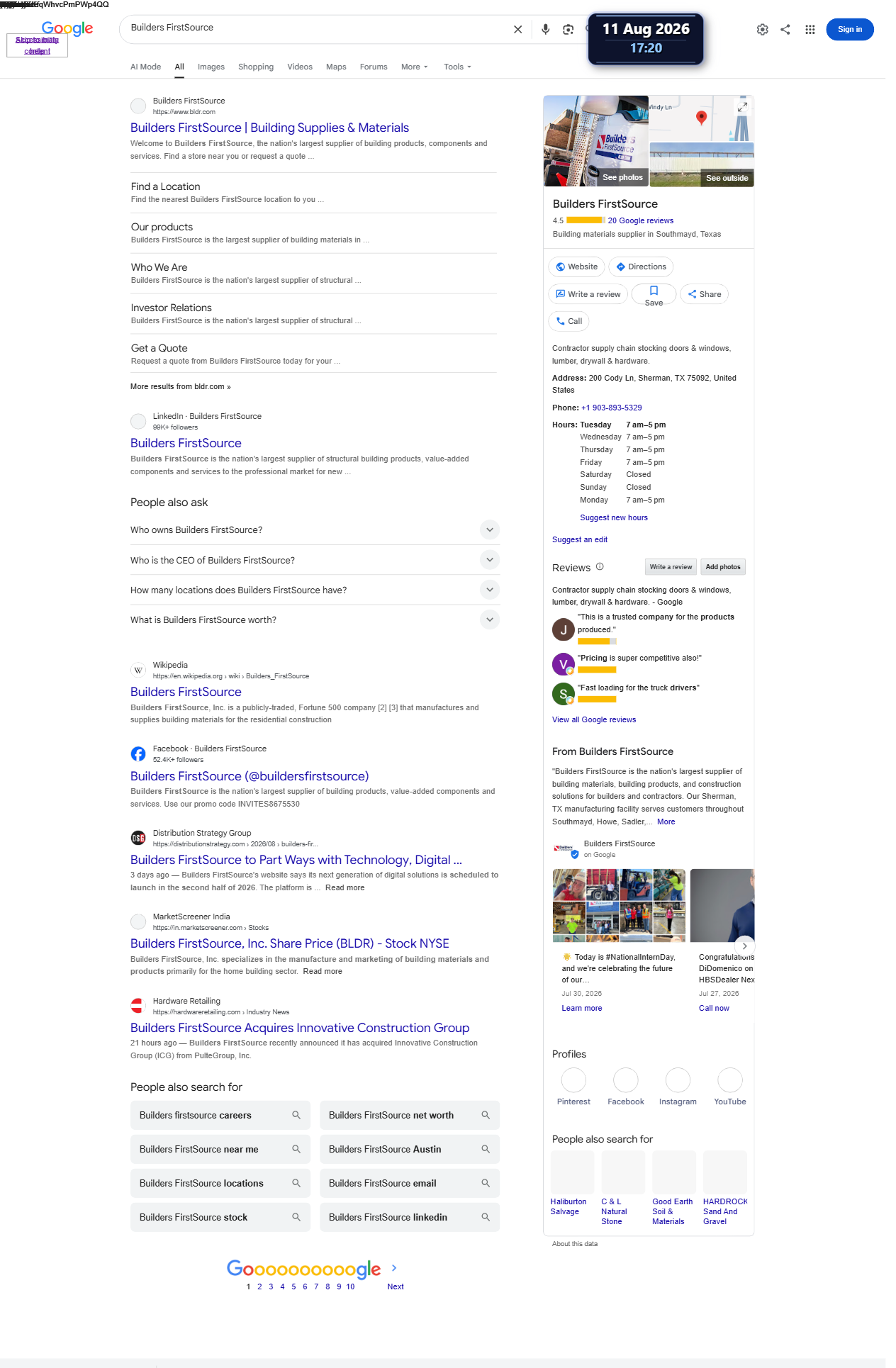Open 'More results from bldr.com' link
The height and width of the screenshot is (1368, 896).
pos(181,386)
